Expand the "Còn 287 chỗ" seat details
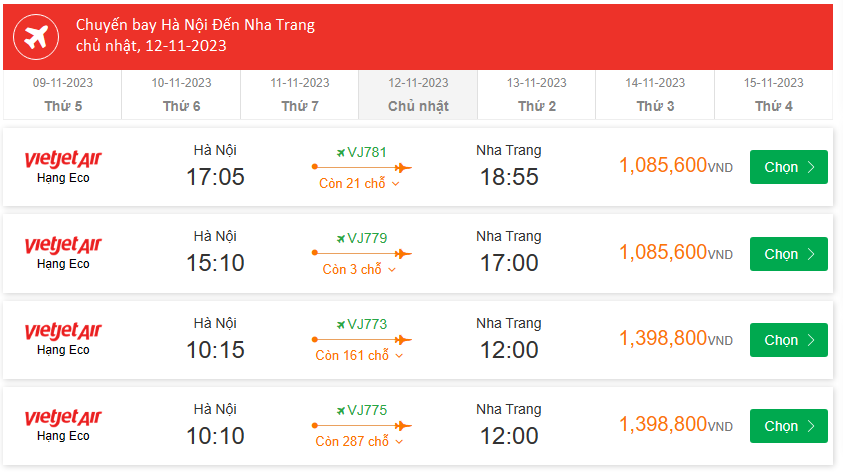 (x=360, y=442)
